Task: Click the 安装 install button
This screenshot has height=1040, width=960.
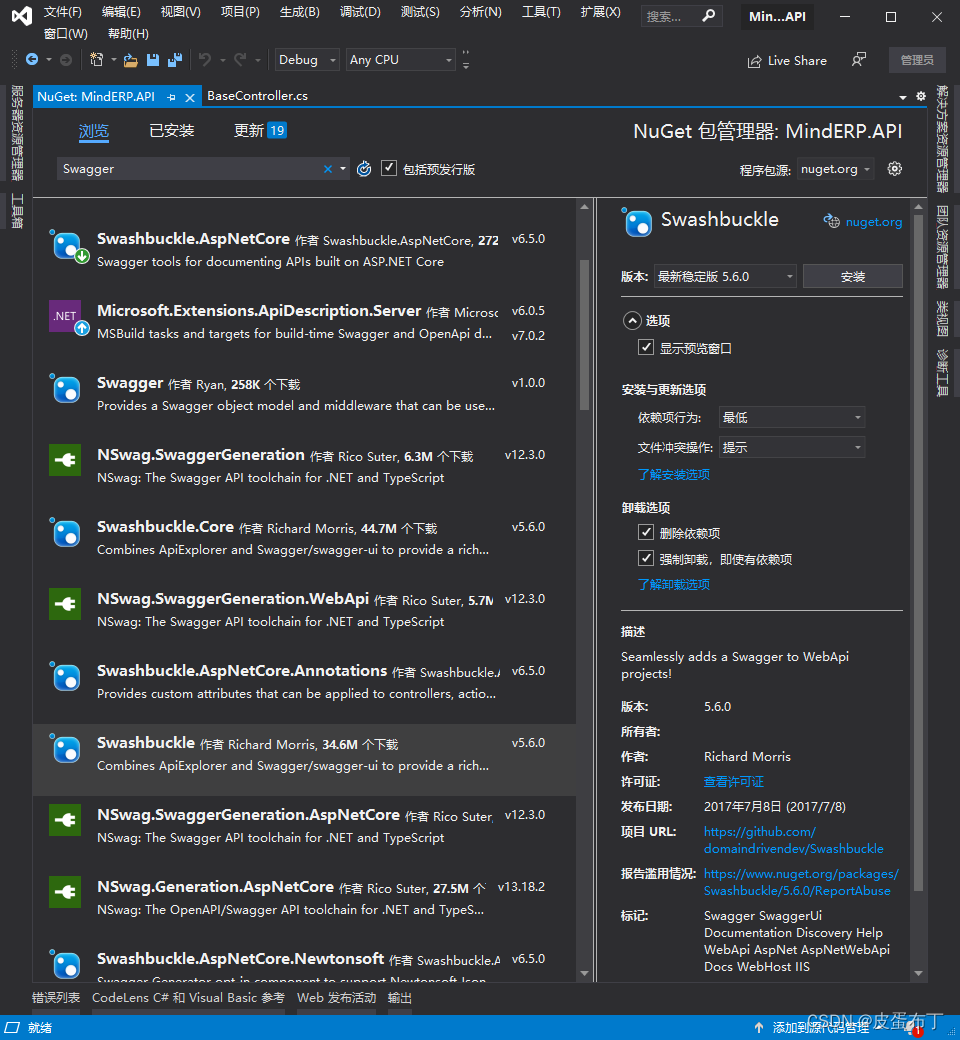Action: click(x=853, y=277)
